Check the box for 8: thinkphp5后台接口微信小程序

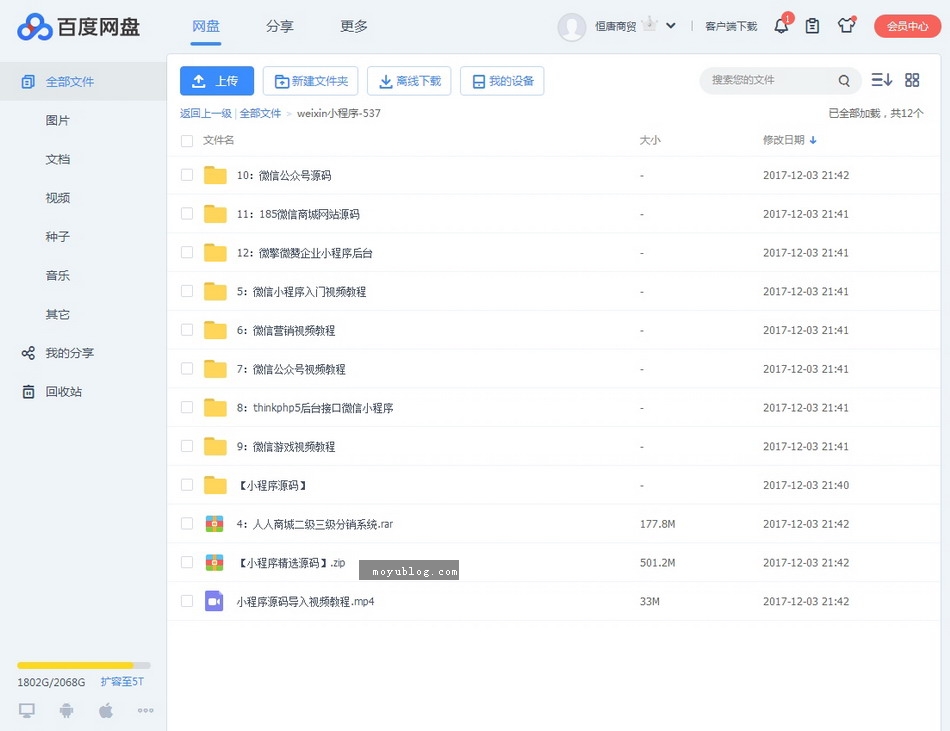[187, 408]
